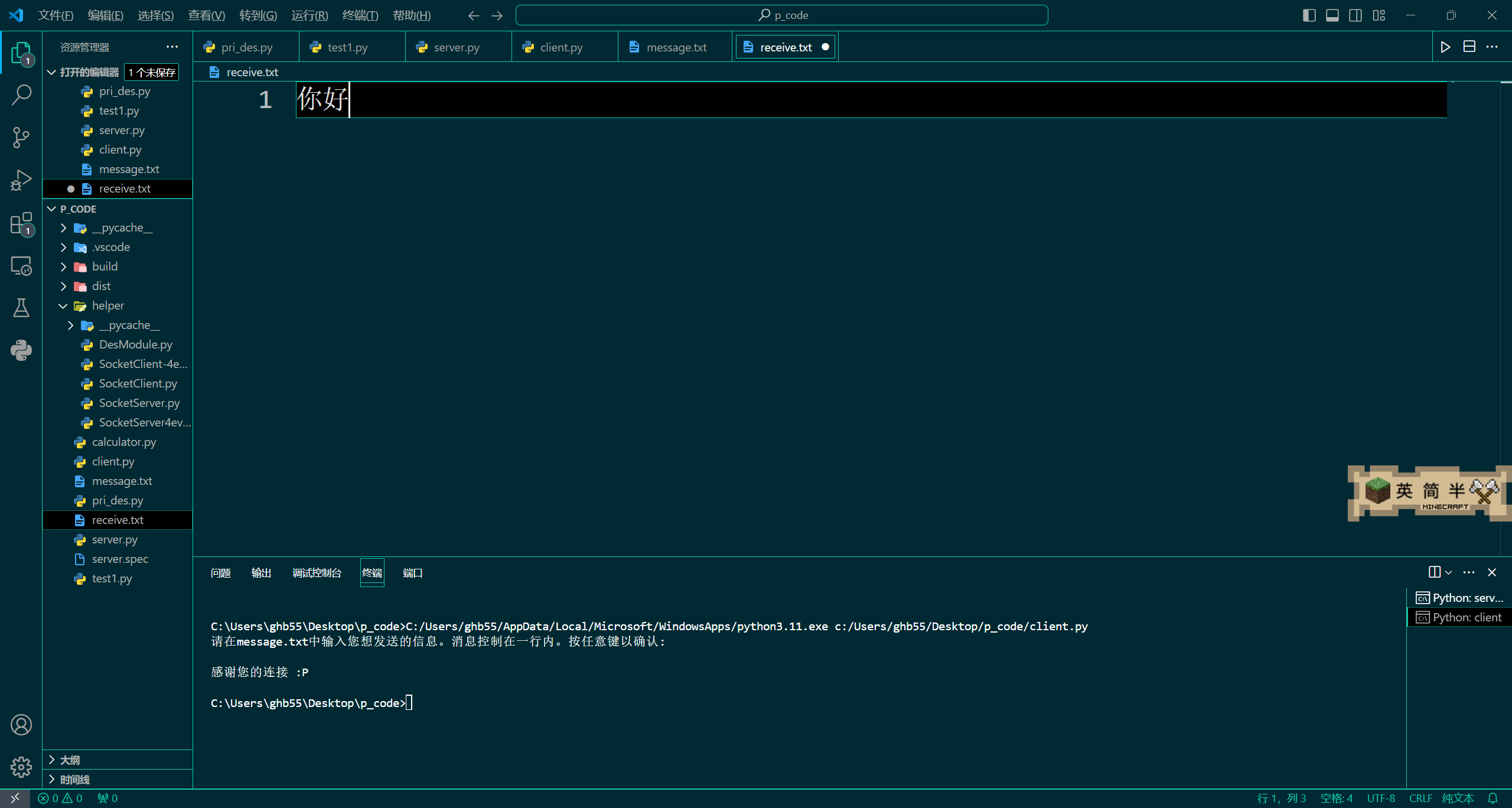Click the Remote Explorer icon
Screen dimensions: 1512x808
[21, 265]
